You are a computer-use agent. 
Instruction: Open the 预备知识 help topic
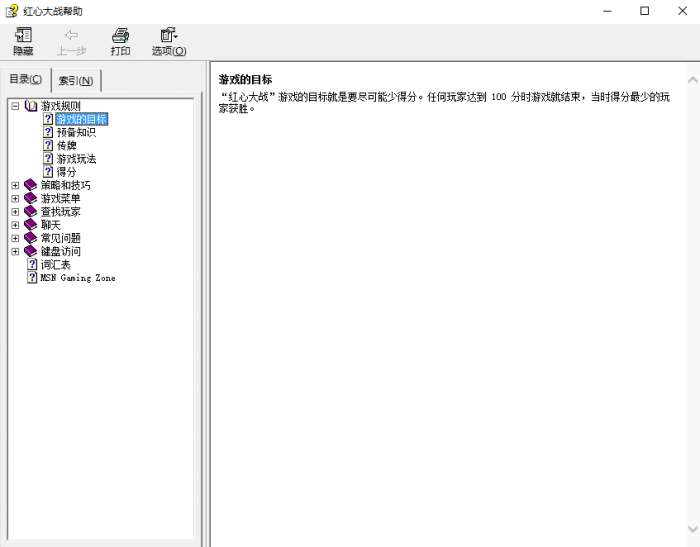(76, 132)
